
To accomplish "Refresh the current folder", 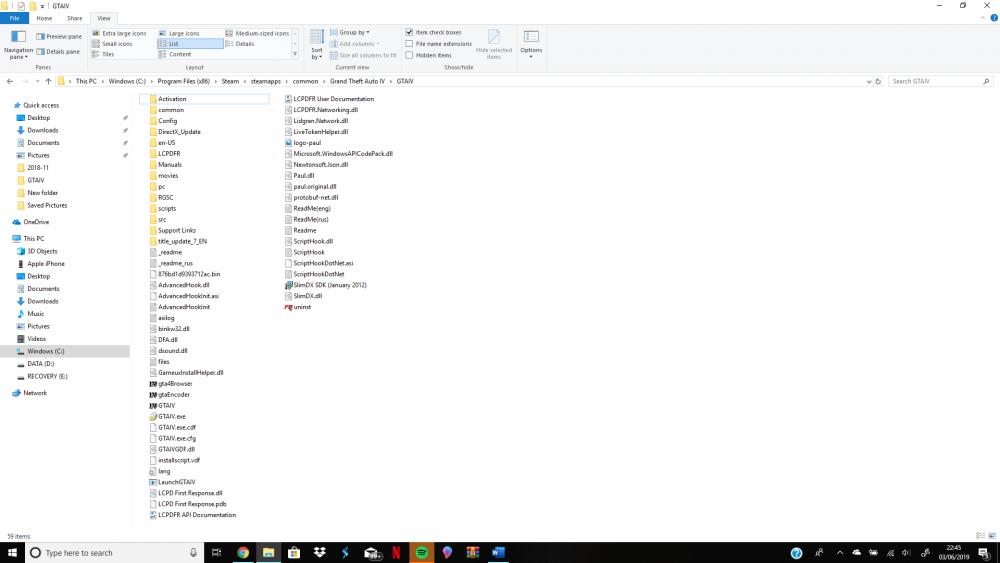I will [x=878, y=82].
